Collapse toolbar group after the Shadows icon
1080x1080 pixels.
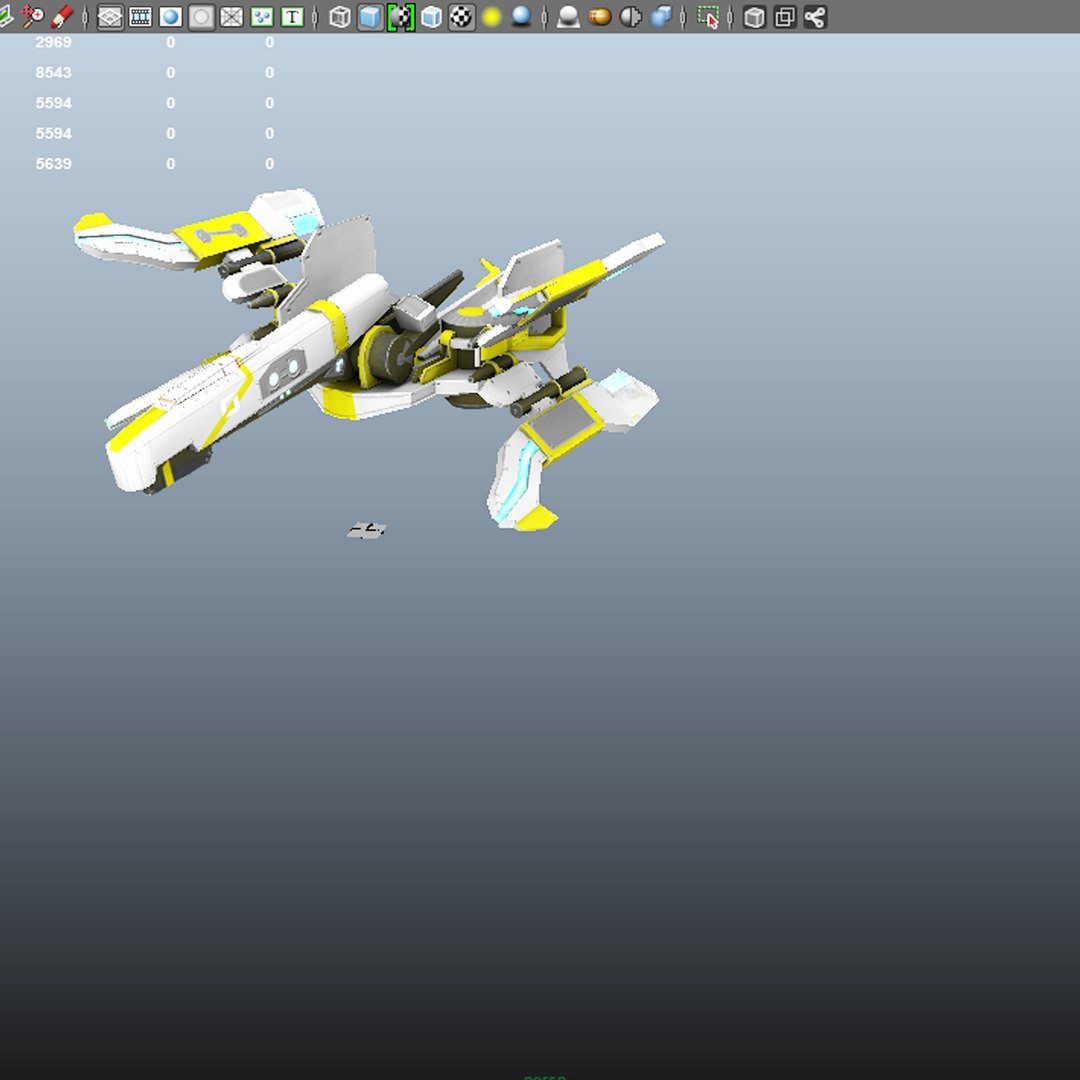tap(544, 17)
